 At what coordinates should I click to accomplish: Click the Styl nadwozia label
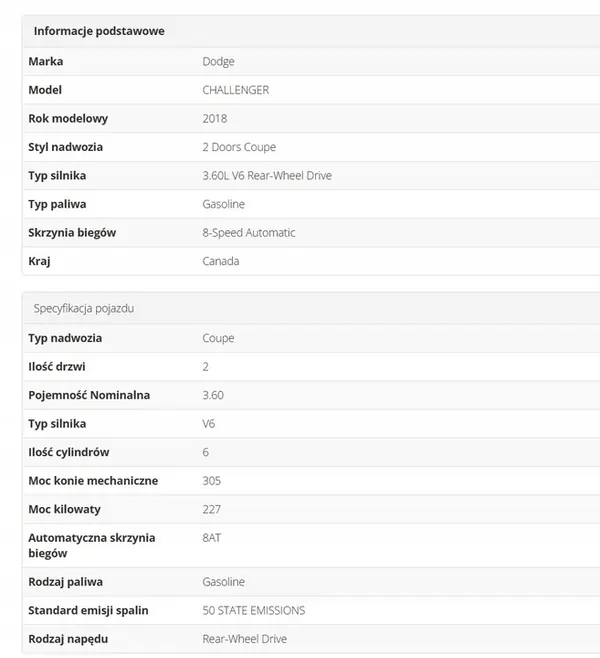[x=66, y=147]
